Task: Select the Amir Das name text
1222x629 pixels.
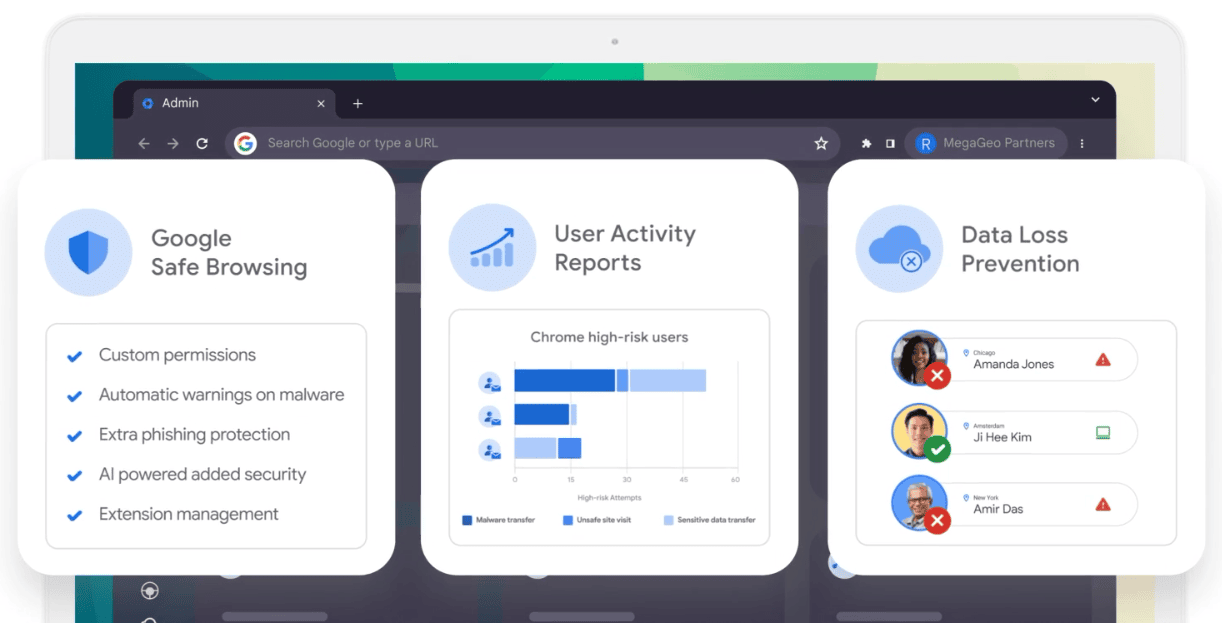Action: click(x=998, y=509)
